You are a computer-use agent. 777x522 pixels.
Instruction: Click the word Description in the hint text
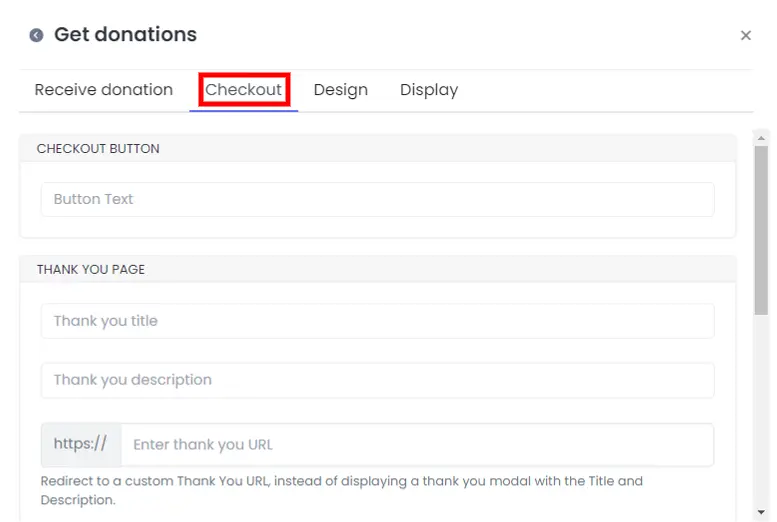[x=77, y=500]
